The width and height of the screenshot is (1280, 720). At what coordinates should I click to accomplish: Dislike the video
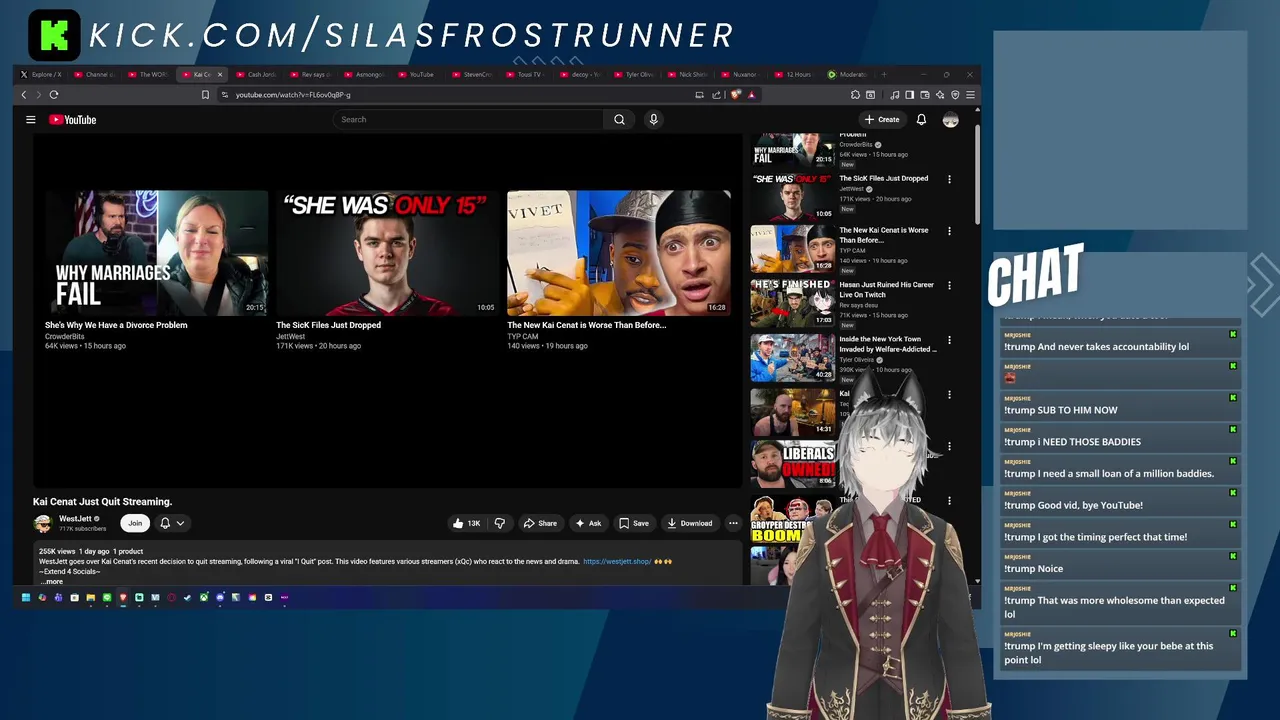point(500,523)
